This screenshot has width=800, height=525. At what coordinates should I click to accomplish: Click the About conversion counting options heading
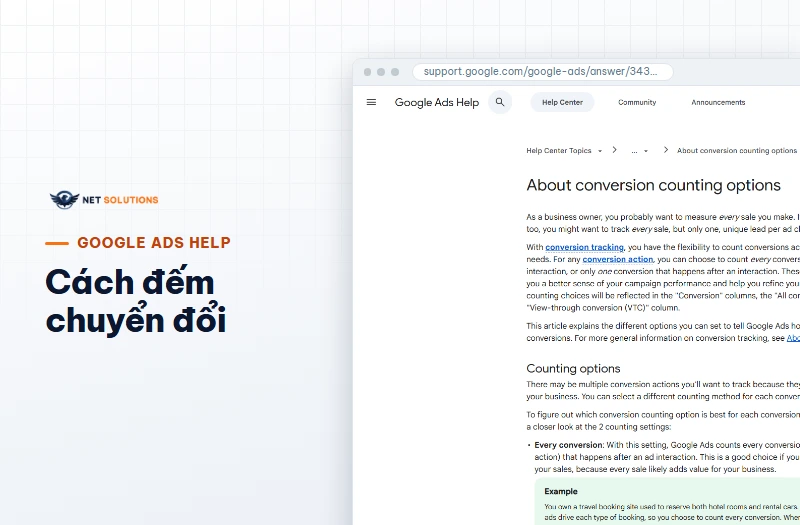tap(654, 185)
